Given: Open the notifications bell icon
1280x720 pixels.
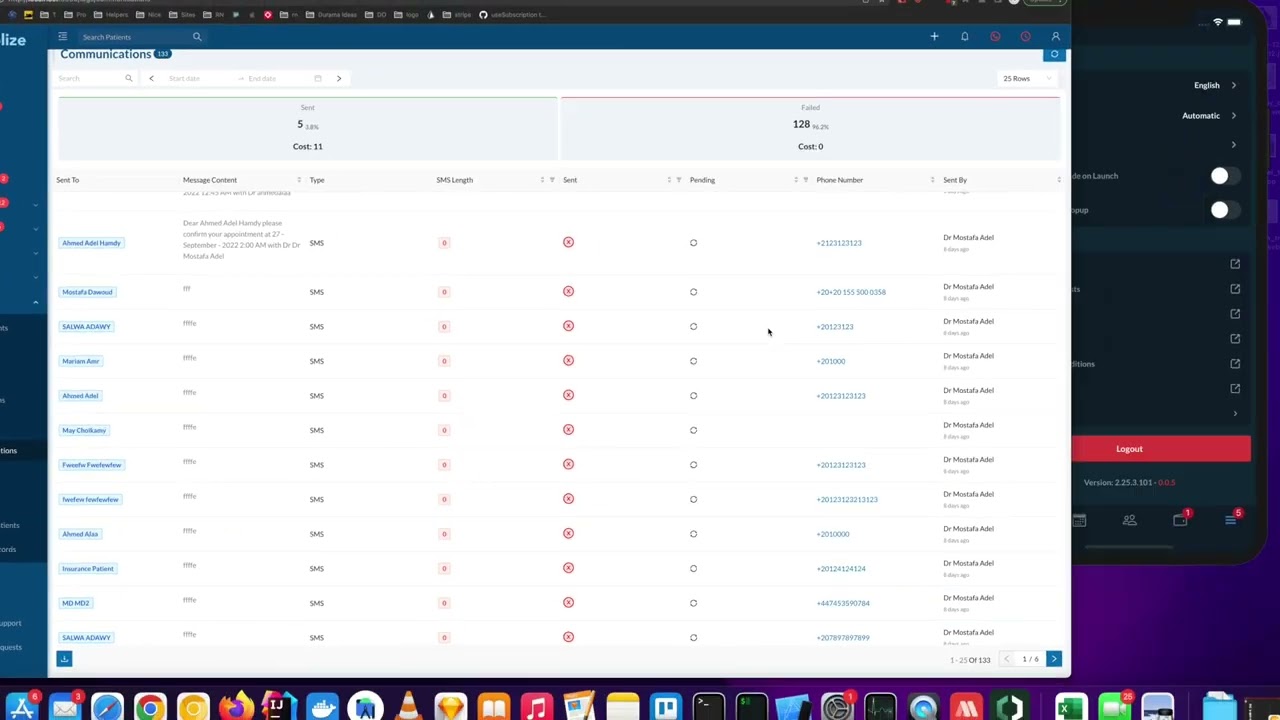Looking at the screenshot, I should click(x=965, y=37).
